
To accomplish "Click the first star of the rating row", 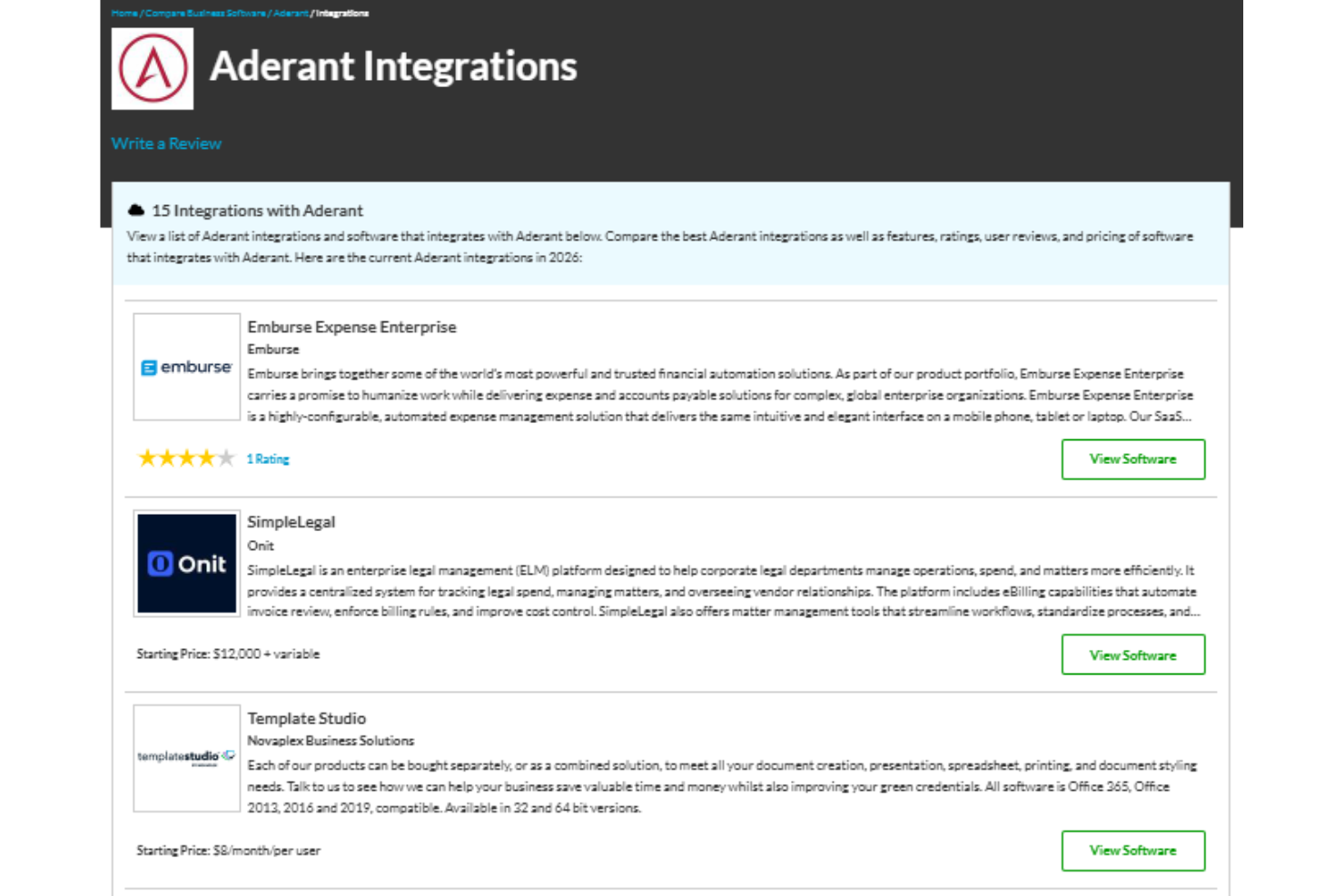I will pyautogui.click(x=148, y=458).
